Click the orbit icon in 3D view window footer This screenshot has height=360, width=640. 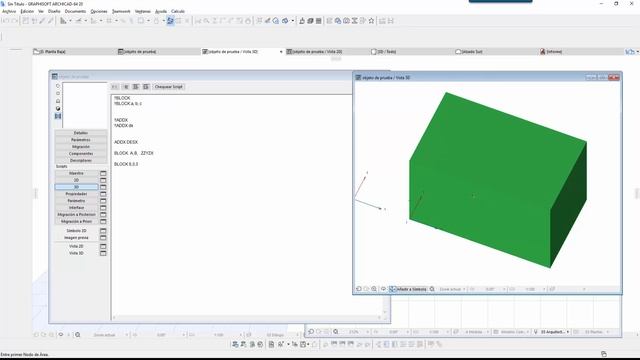[x=383, y=289]
